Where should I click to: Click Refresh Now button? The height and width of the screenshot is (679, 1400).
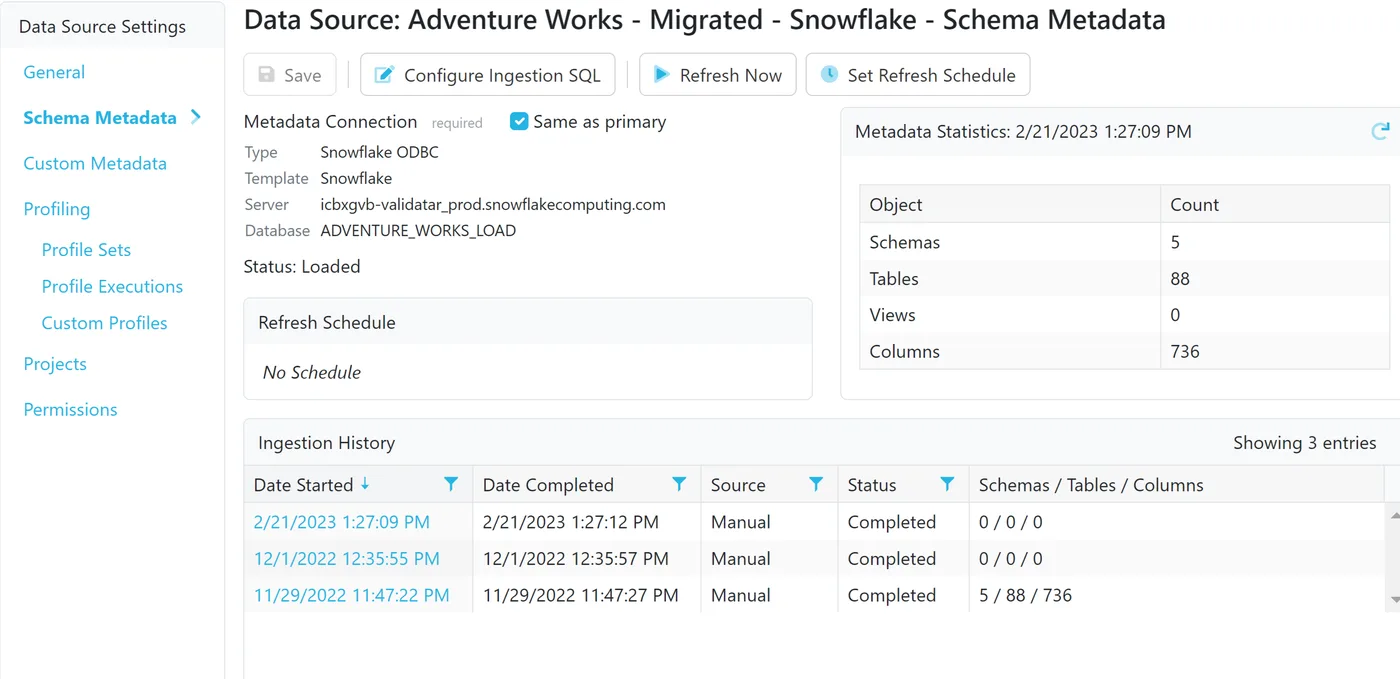point(718,75)
